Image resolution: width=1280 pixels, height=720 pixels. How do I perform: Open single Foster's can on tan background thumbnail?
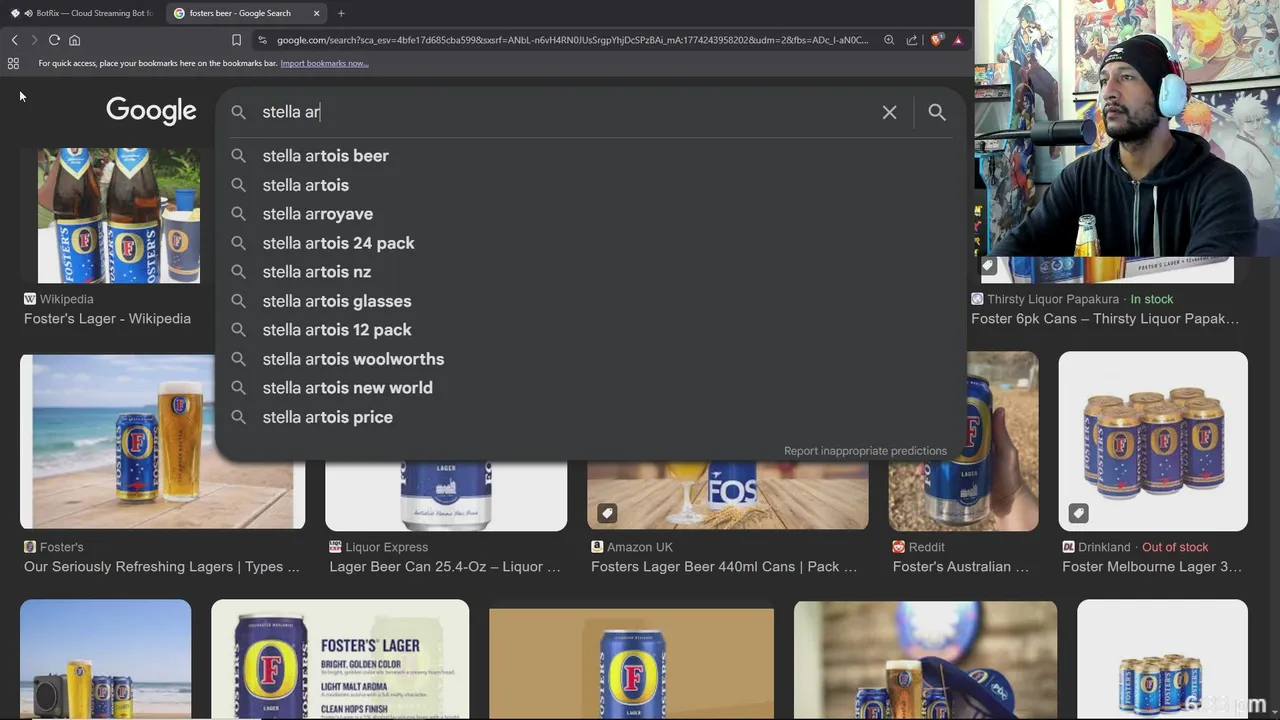[x=631, y=663]
